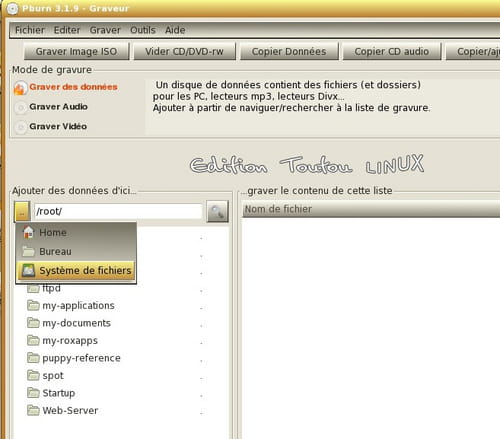The height and width of the screenshot is (439, 500).
Task: Open the Outils menu
Action: tap(143, 30)
